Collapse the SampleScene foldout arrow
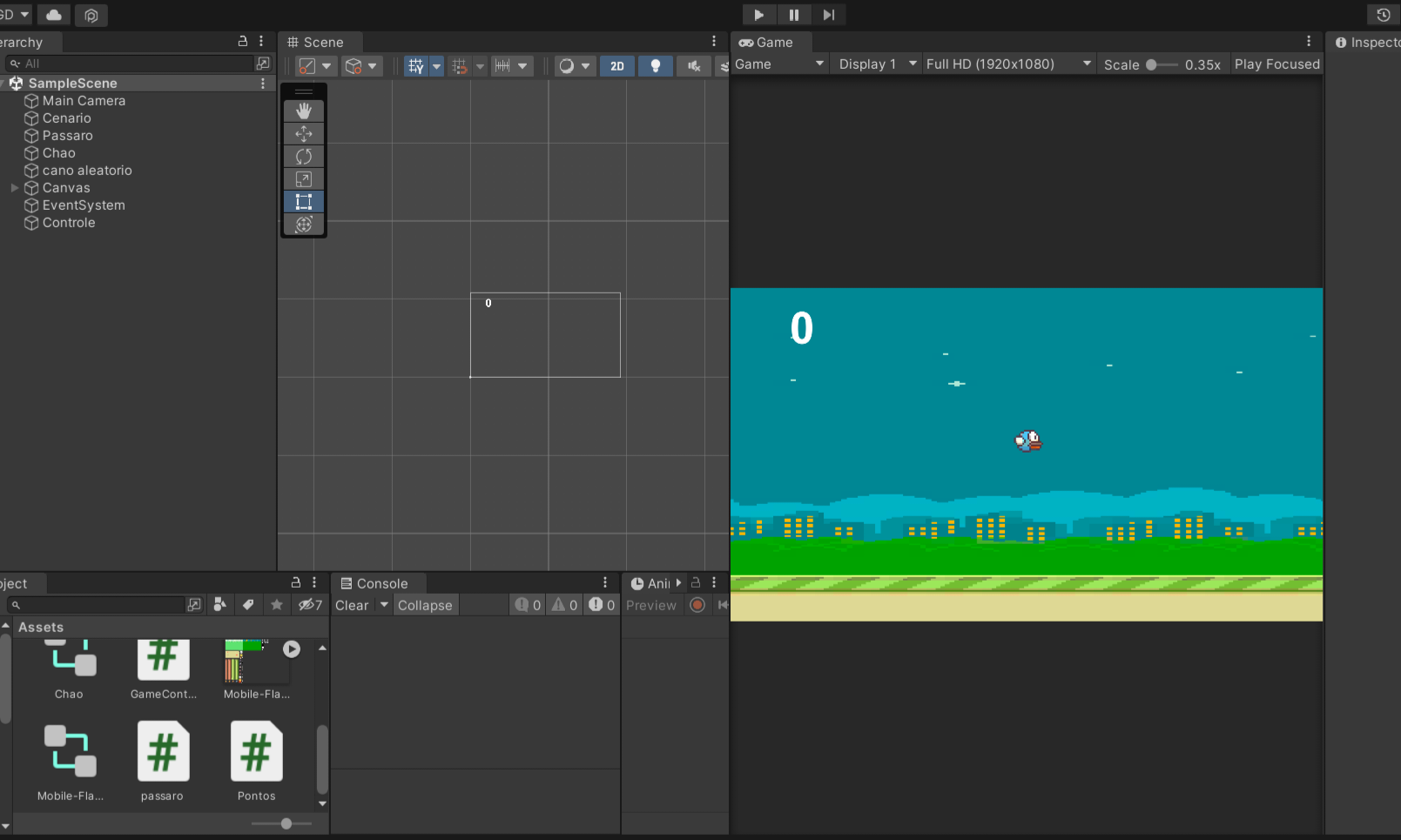Image resolution: width=1401 pixels, height=840 pixels. pyautogui.click(x=3, y=83)
